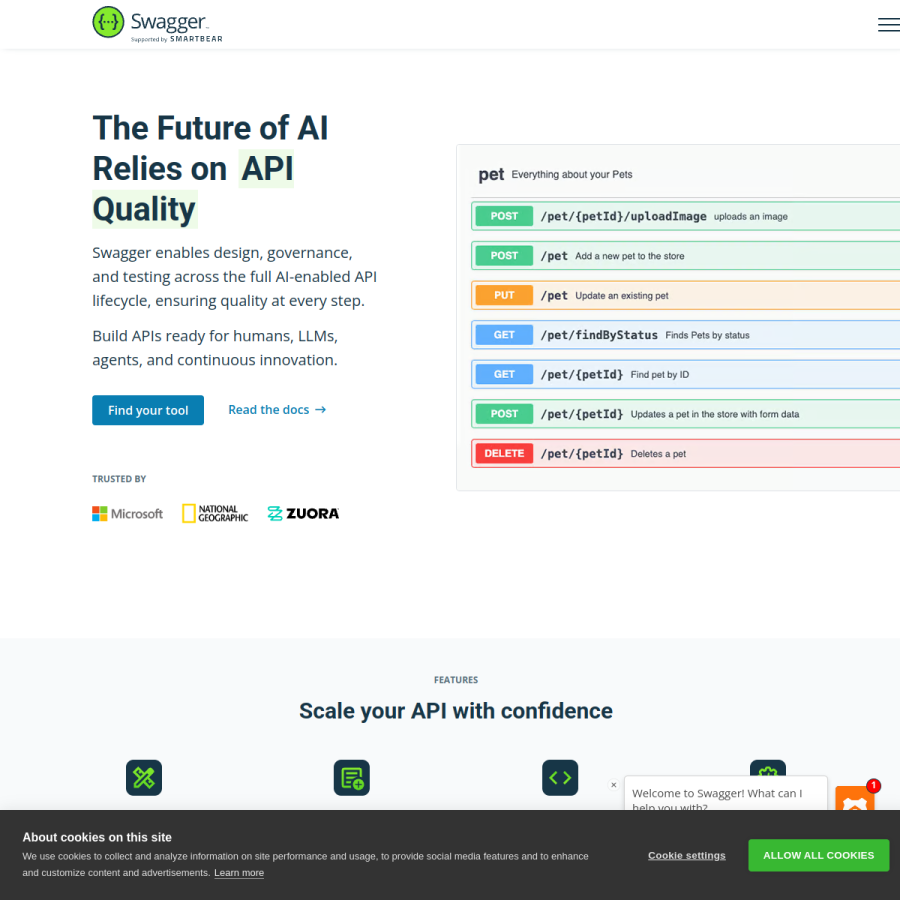Image resolution: width=900 pixels, height=900 pixels.
Task: Collapse the pet section header
Action: pos(685,174)
